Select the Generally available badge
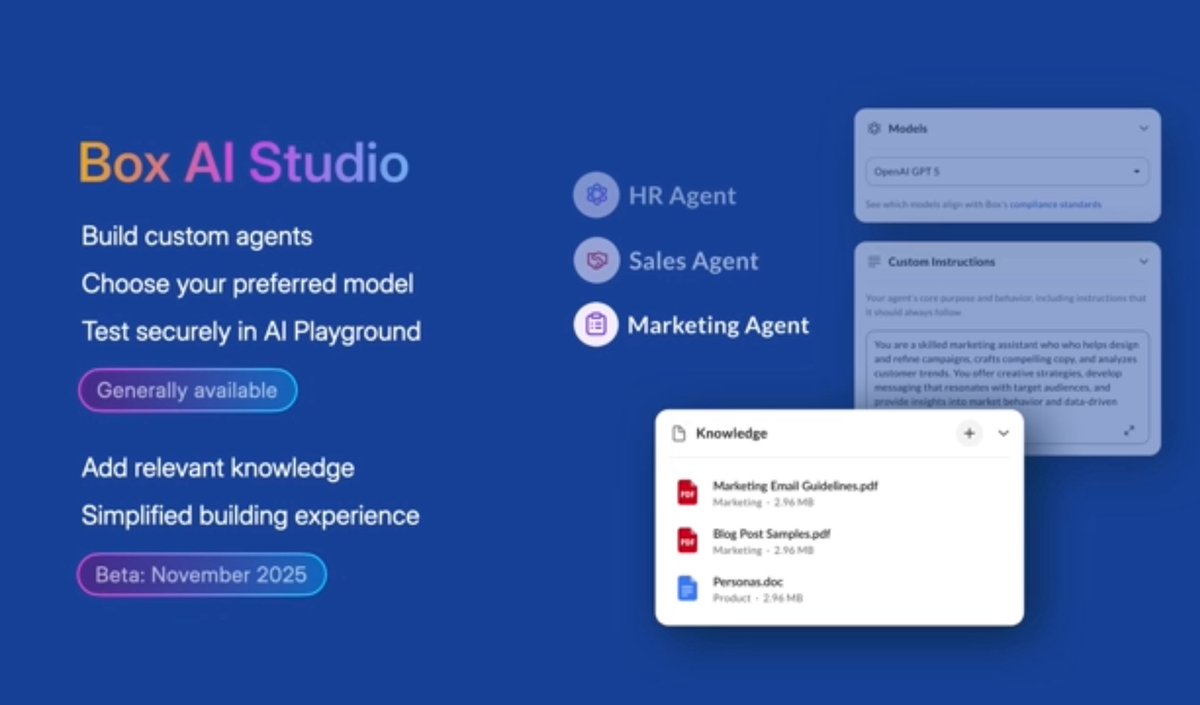 pyautogui.click(x=187, y=390)
